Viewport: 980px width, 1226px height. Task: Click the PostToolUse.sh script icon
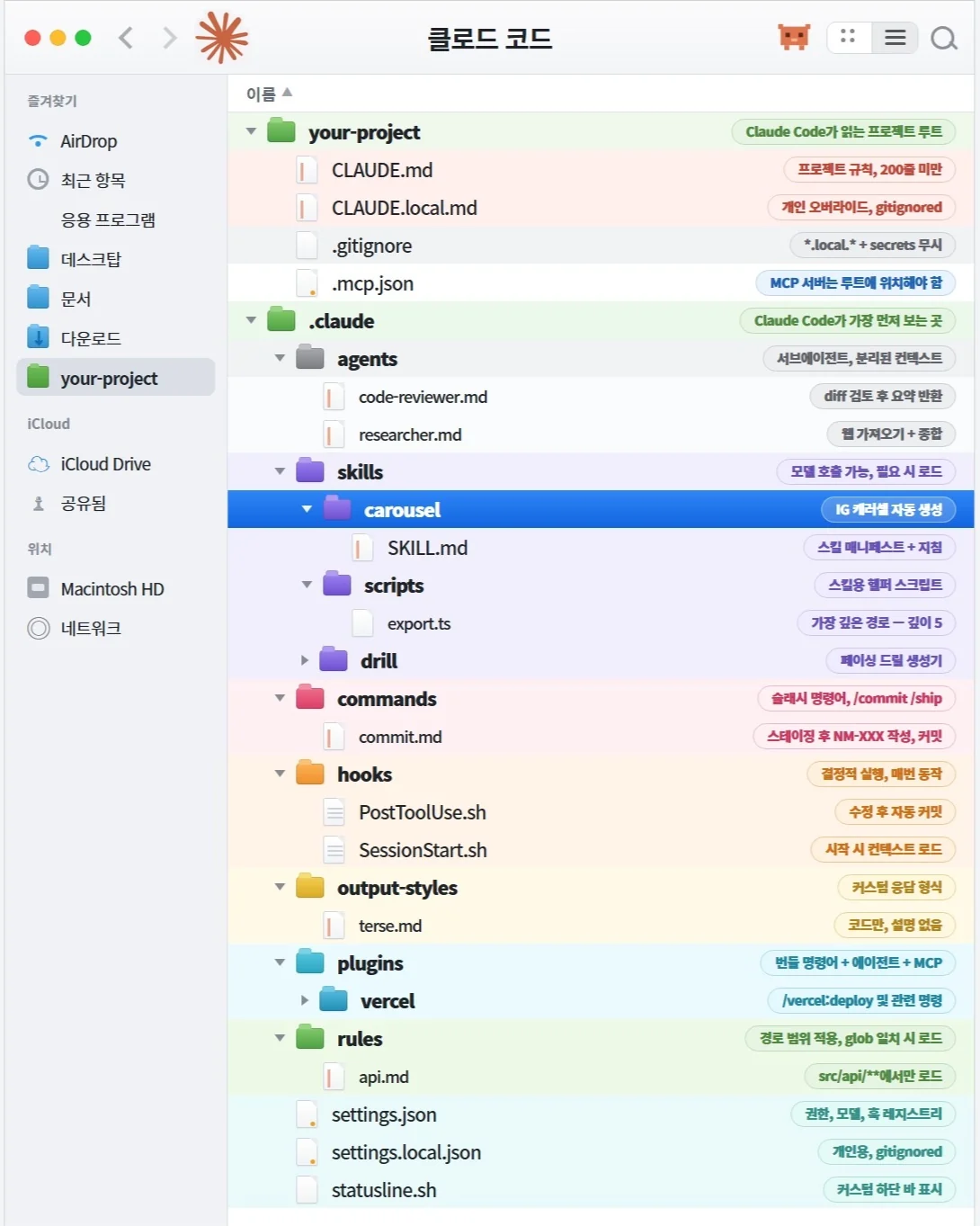click(334, 812)
